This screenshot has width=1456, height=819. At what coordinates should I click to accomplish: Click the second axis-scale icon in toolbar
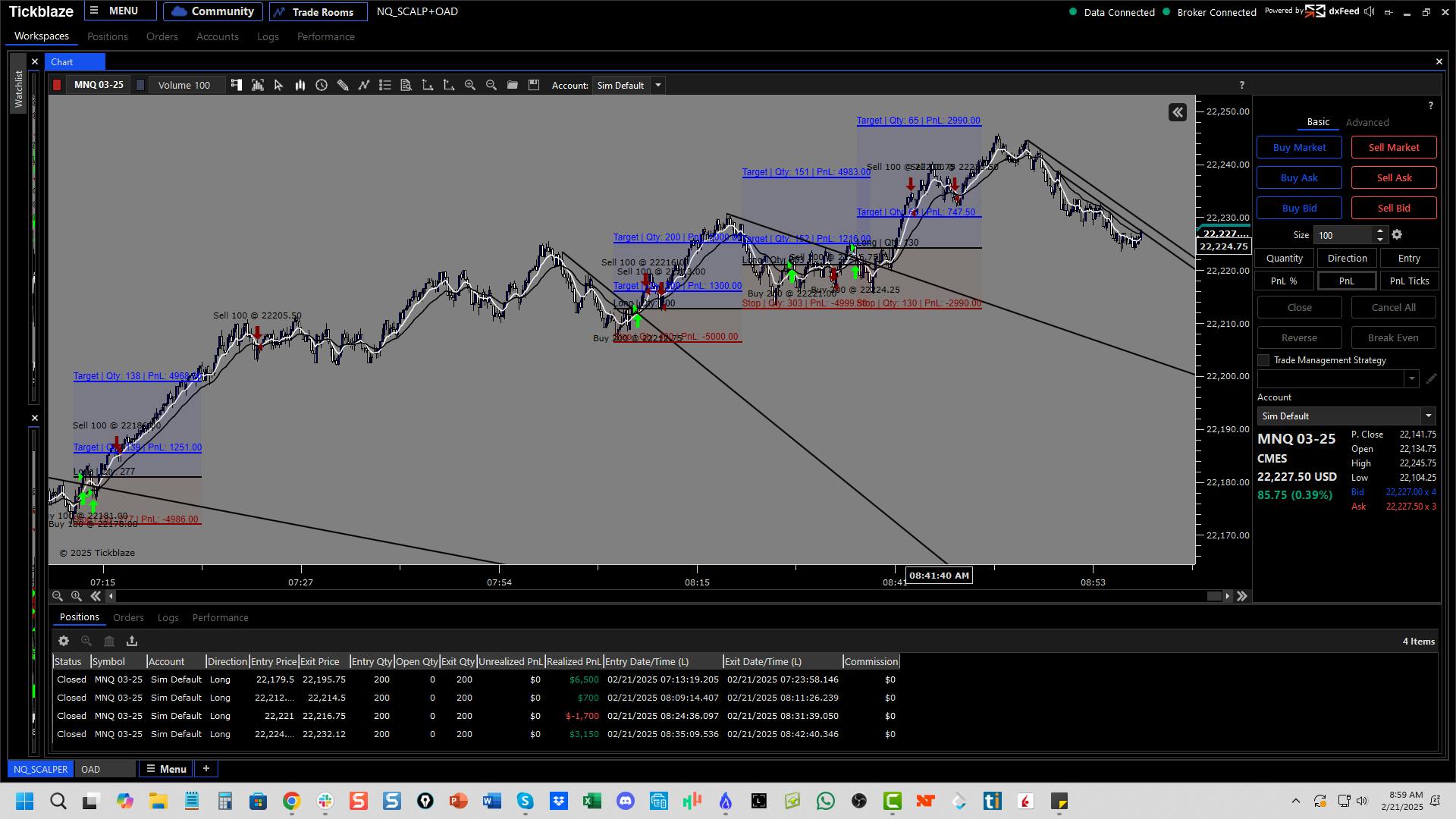[x=449, y=85]
